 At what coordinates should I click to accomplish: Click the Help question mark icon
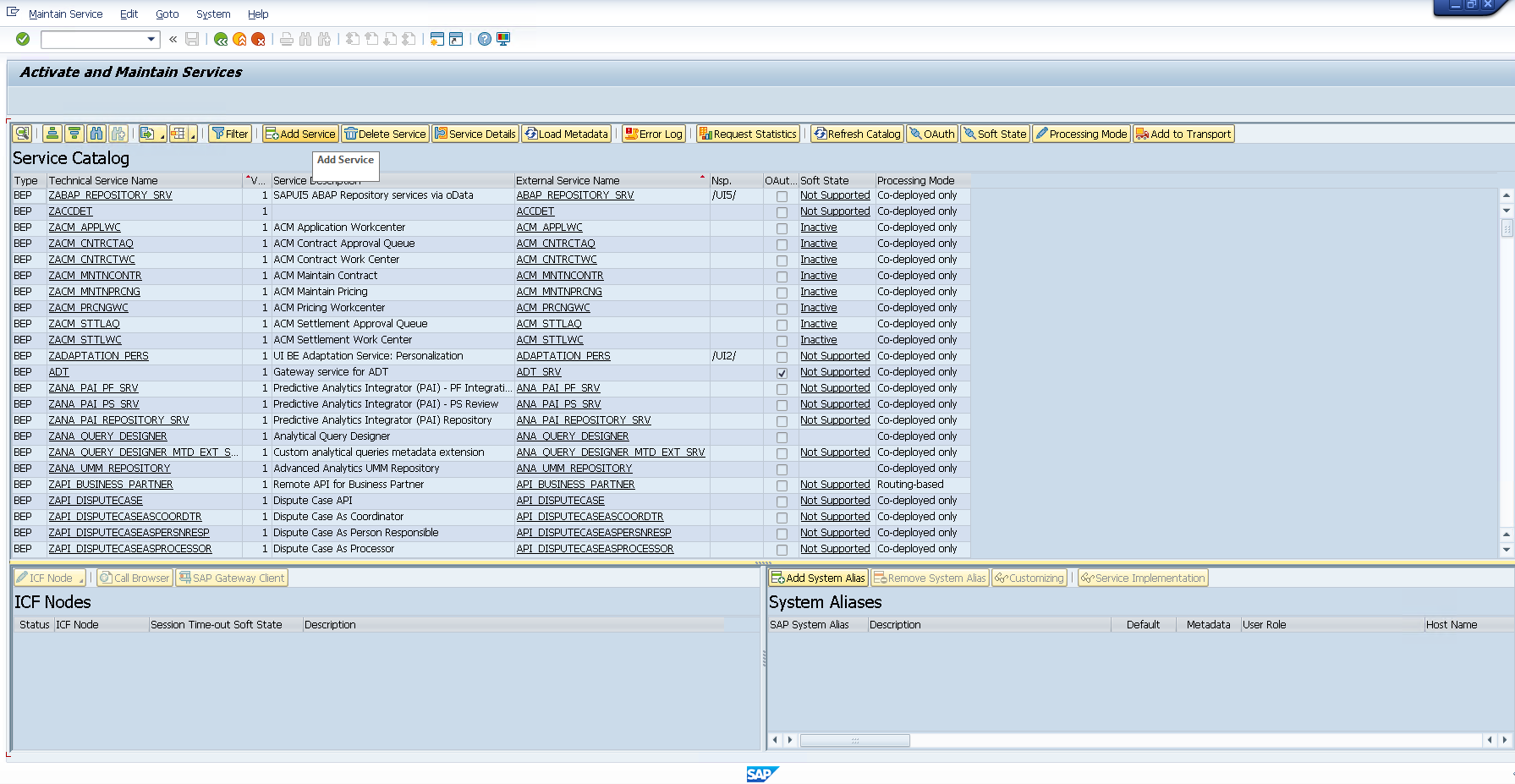[484, 39]
